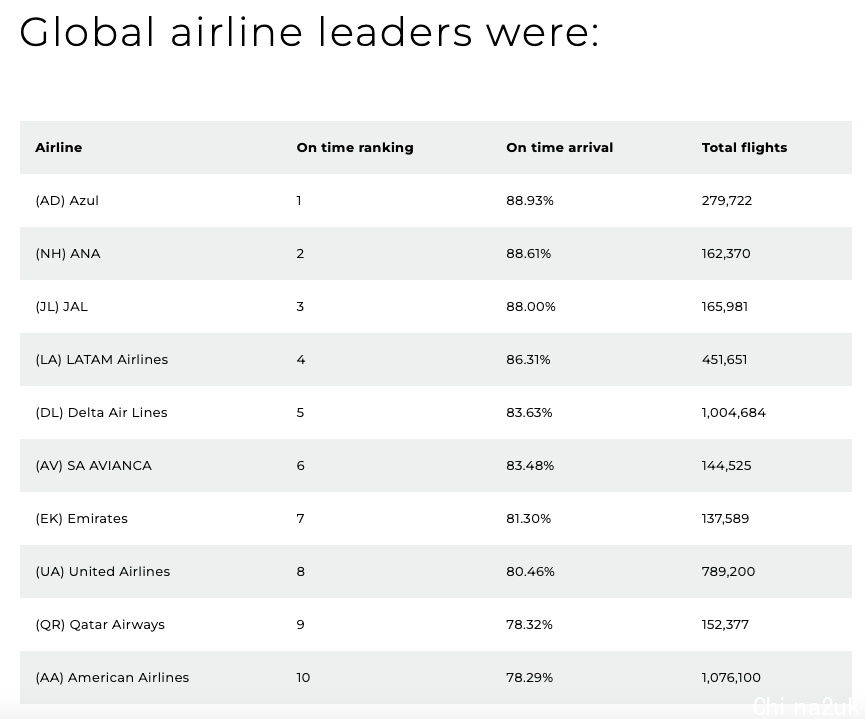Click the On time arrival column header
Image resolution: width=865 pixels, height=719 pixels.
click(x=559, y=147)
